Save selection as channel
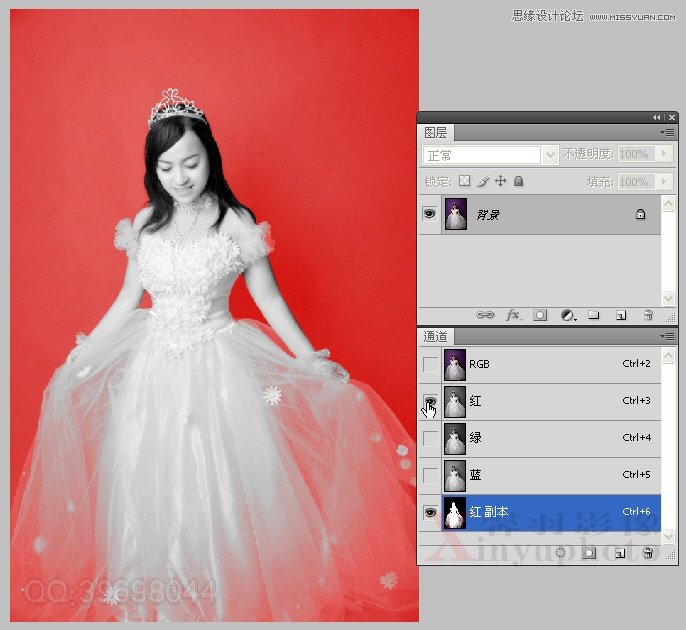 pyautogui.click(x=589, y=553)
